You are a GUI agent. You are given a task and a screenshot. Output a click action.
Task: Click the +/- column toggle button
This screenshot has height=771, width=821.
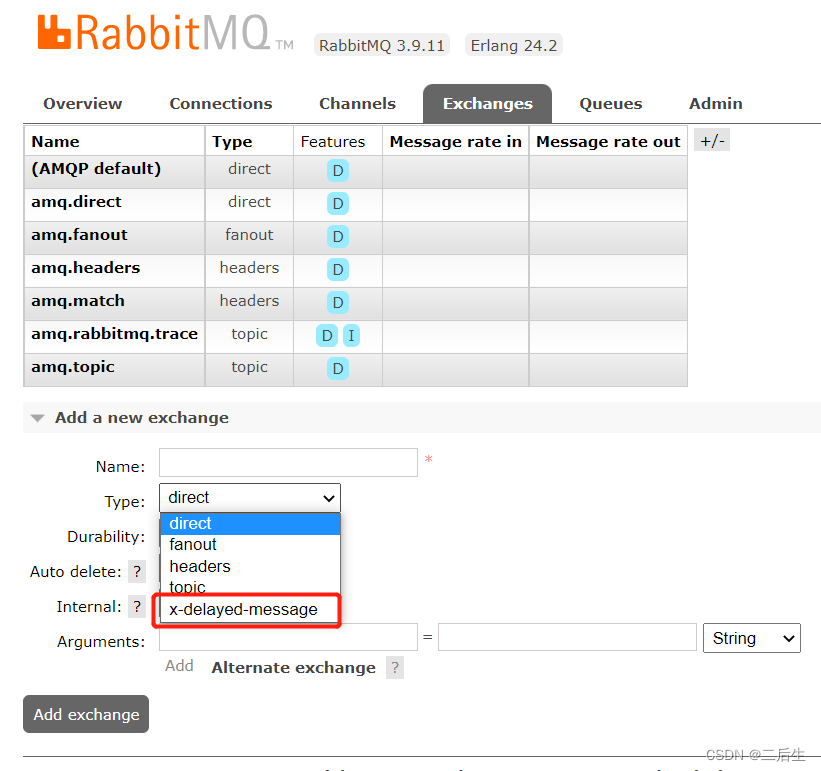(x=712, y=140)
